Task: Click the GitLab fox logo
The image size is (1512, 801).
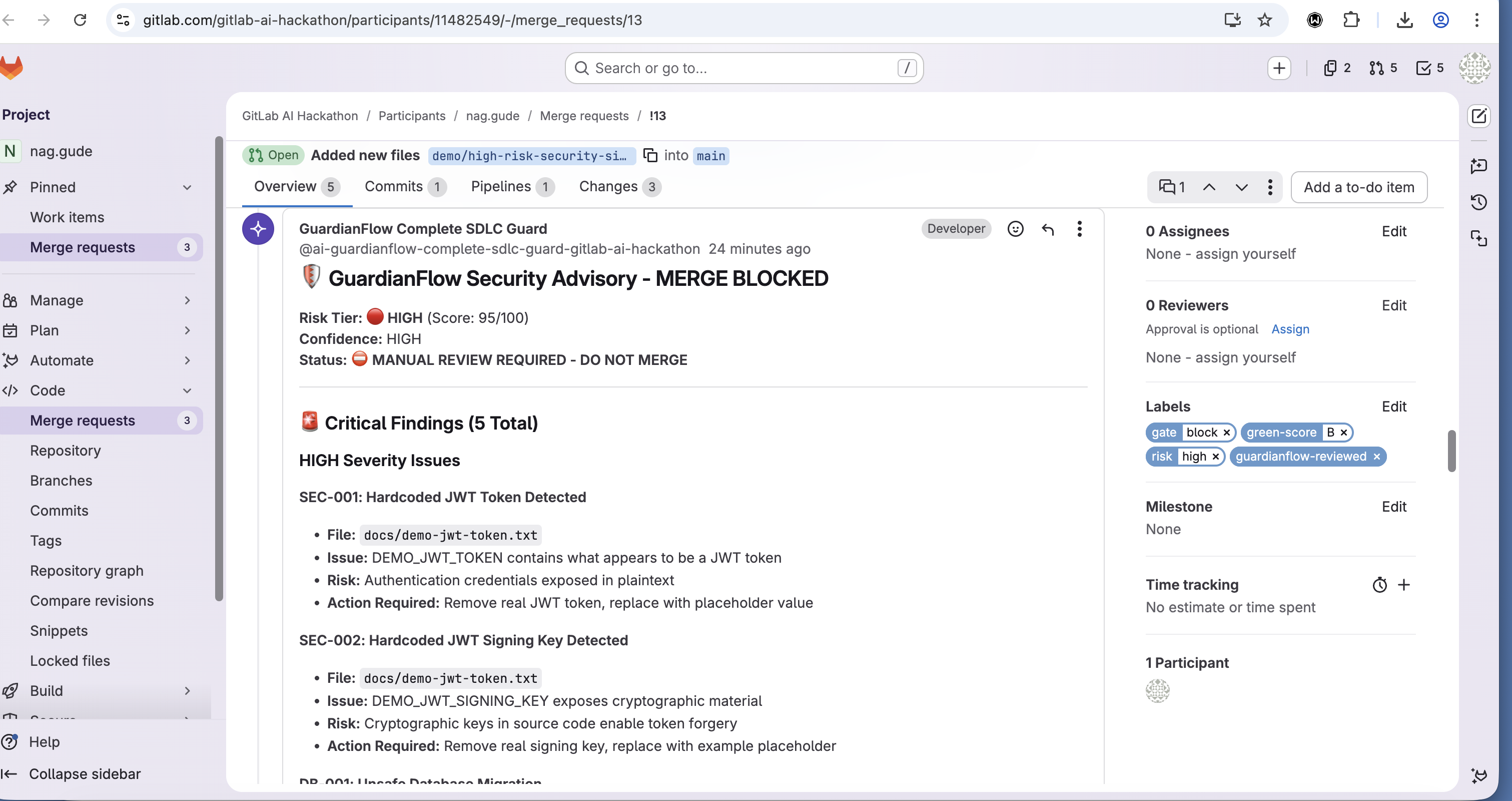Action: (x=12, y=68)
